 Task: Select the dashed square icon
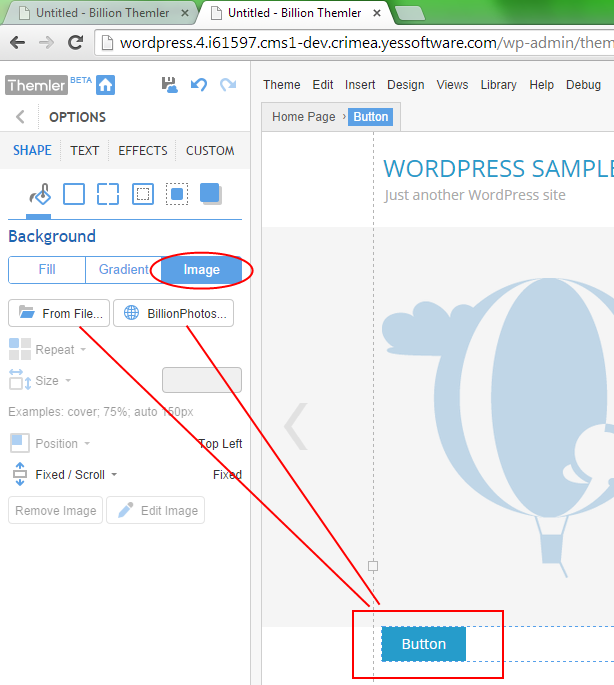pos(108,194)
